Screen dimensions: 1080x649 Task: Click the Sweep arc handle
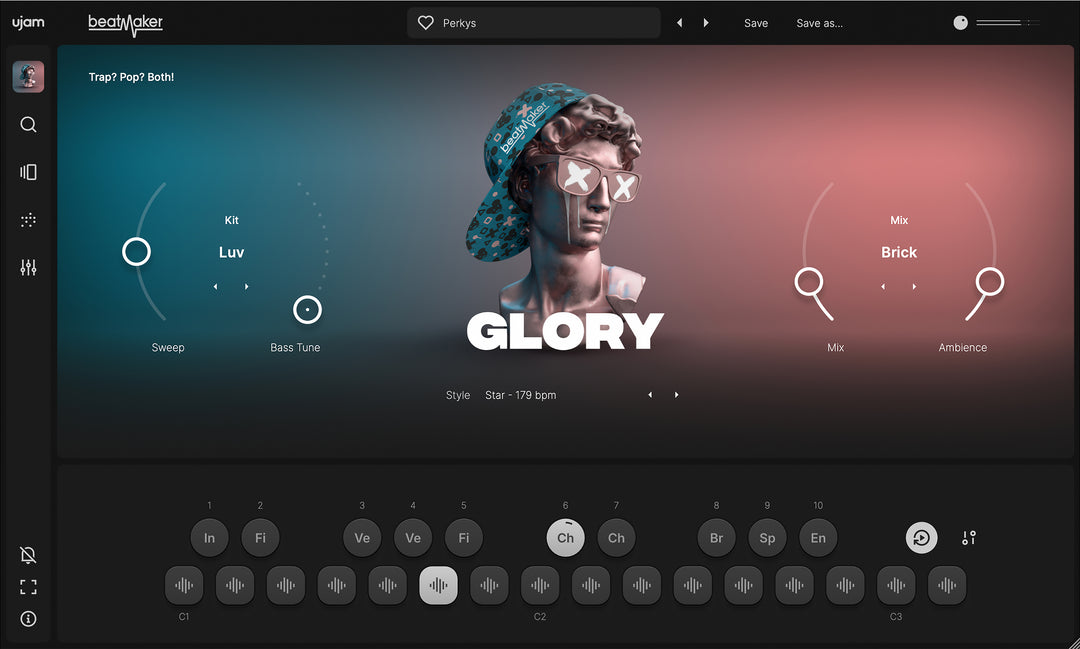tap(136, 252)
